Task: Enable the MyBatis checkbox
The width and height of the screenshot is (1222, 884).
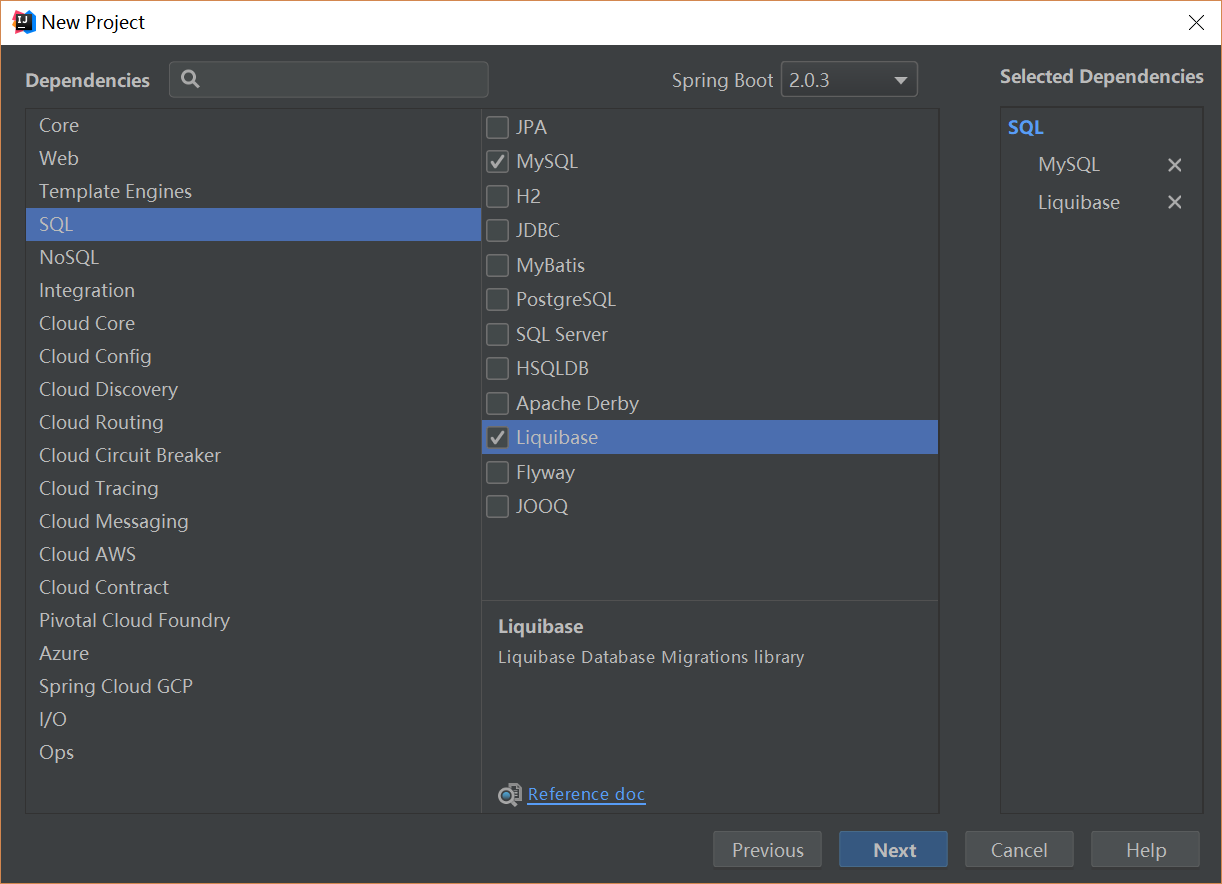Action: [497, 266]
